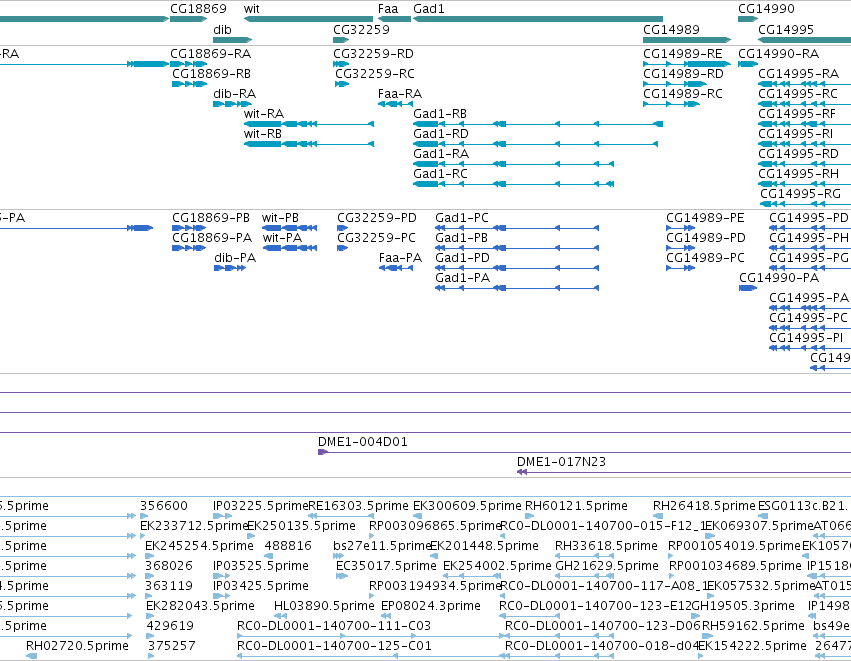Click the wit gene feature bar
This screenshot has width=851, height=661.
click(308, 19)
